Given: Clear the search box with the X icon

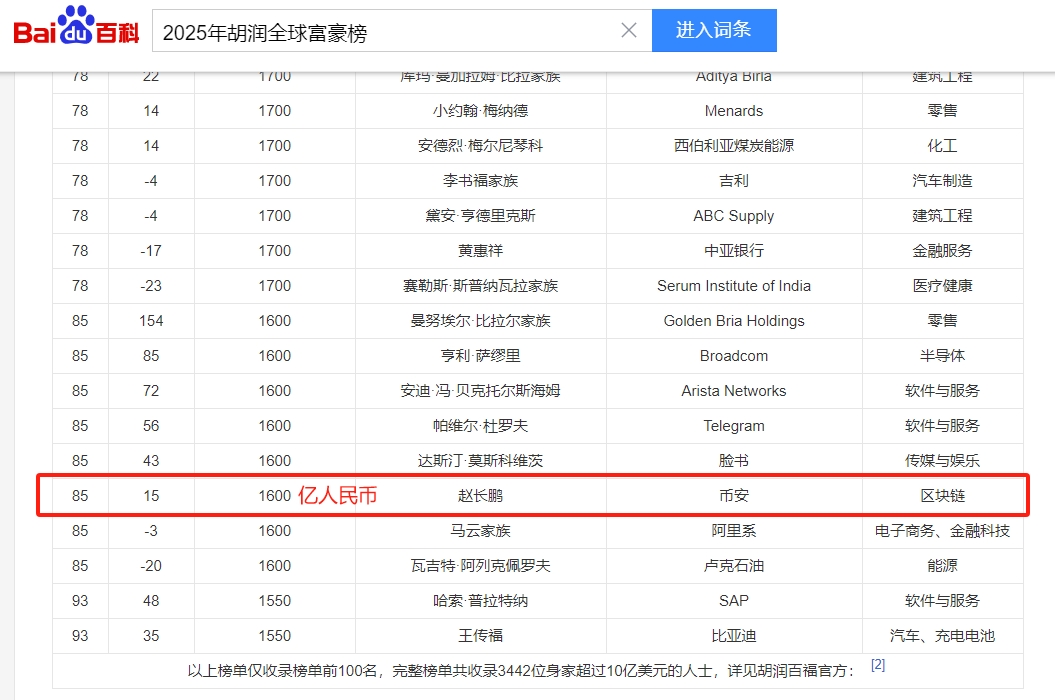Looking at the screenshot, I should [628, 30].
